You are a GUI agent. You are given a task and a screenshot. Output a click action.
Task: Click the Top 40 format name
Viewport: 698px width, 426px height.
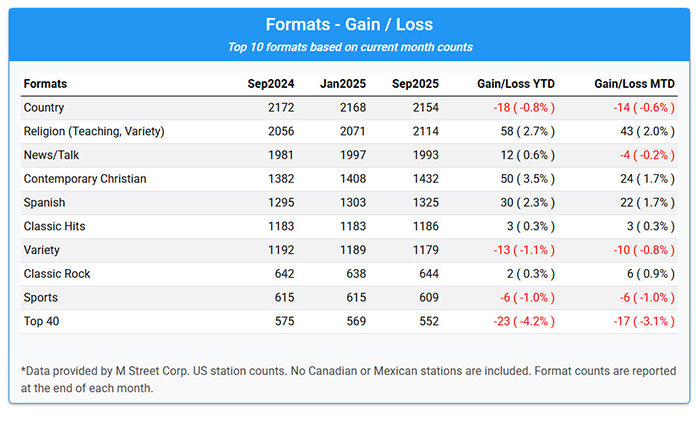coord(44,322)
